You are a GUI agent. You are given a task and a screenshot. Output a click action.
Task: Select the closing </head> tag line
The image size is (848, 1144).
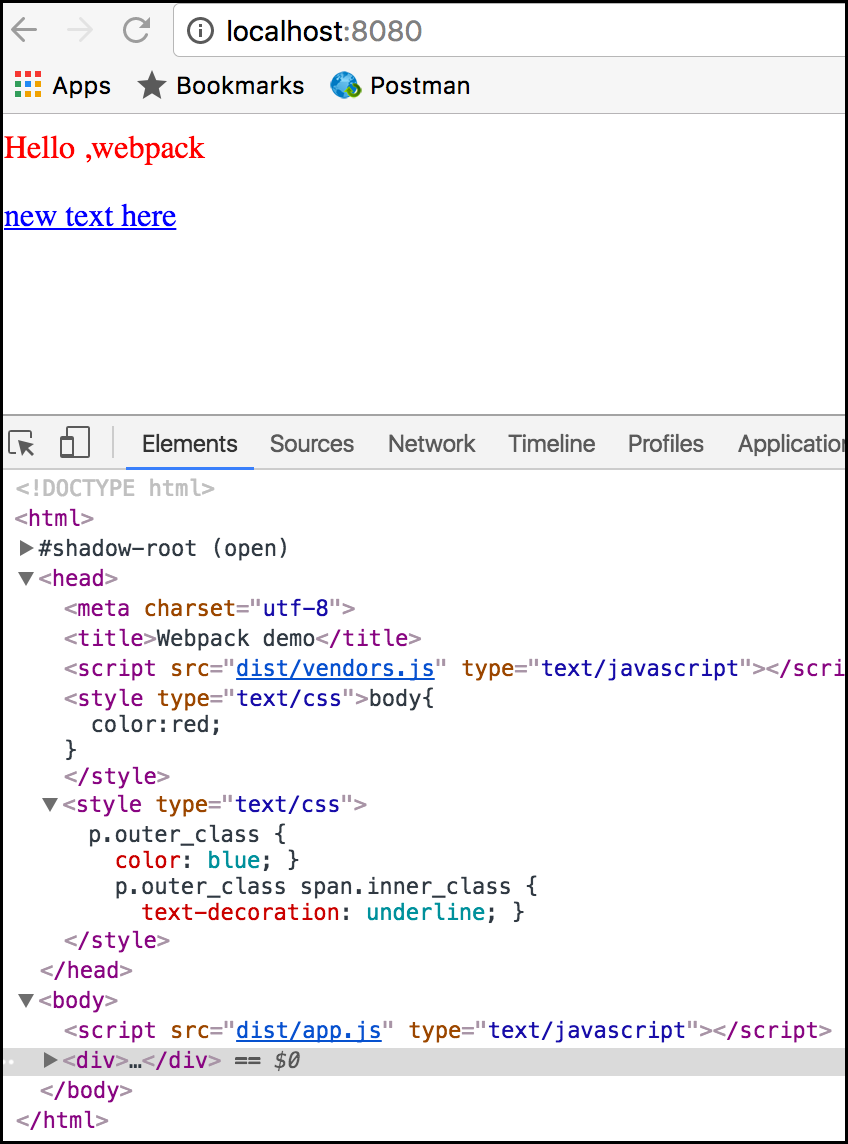[86, 970]
